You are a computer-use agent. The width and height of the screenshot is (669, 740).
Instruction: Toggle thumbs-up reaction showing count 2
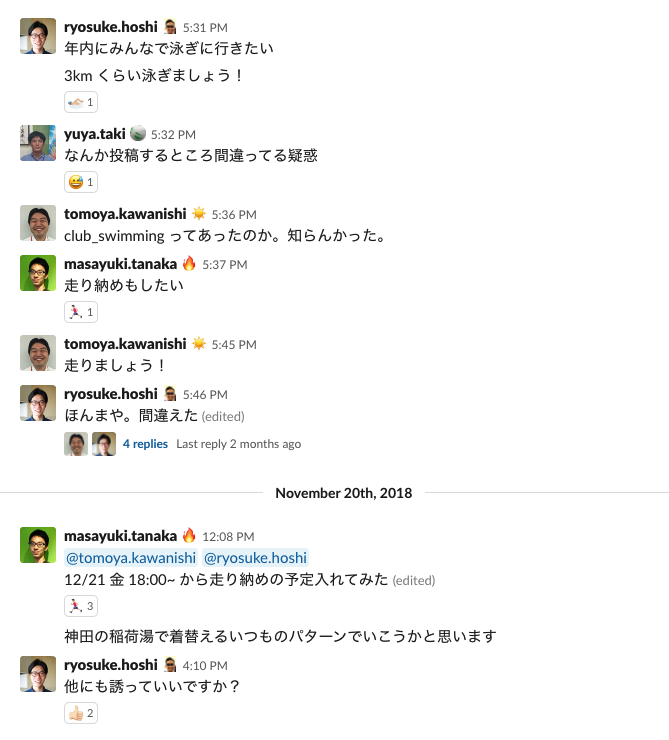(x=80, y=713)
